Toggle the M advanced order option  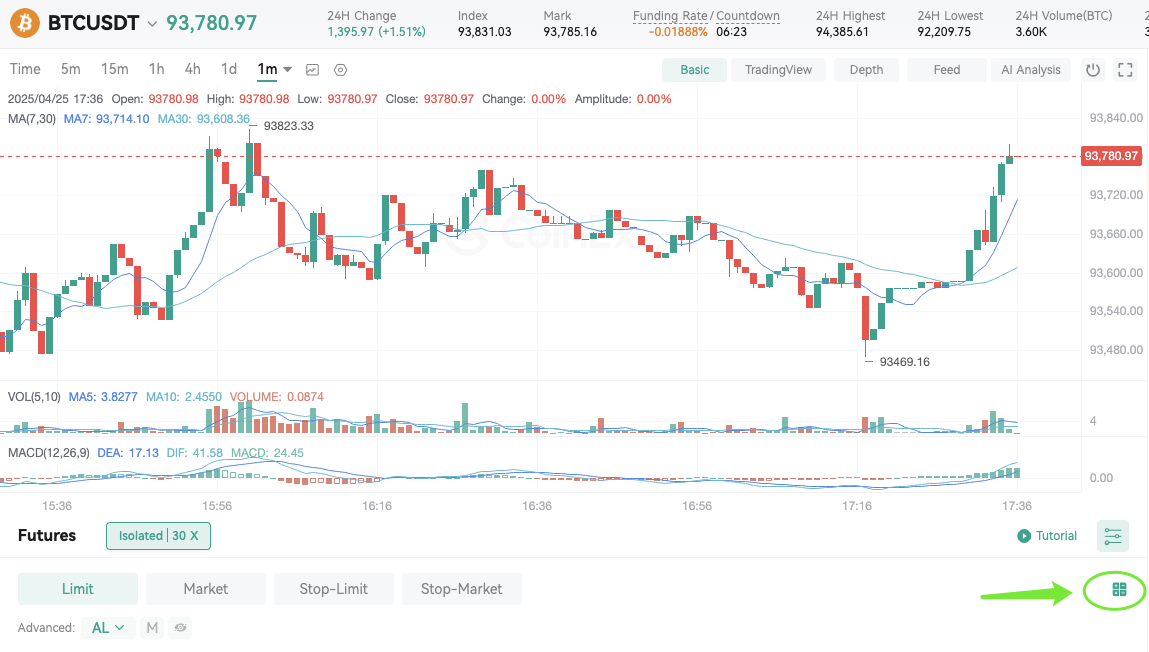[x=152, y=628]
